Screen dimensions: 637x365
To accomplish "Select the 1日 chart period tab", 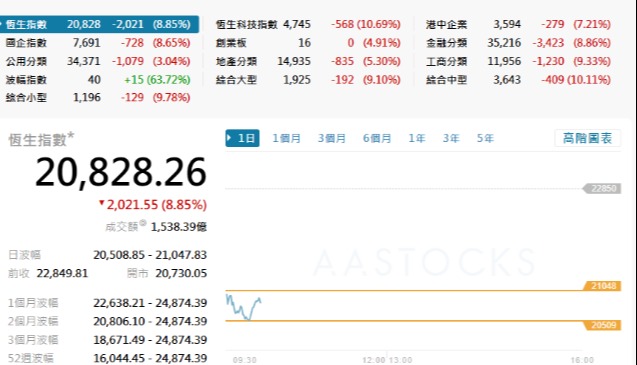I will 242,138.
